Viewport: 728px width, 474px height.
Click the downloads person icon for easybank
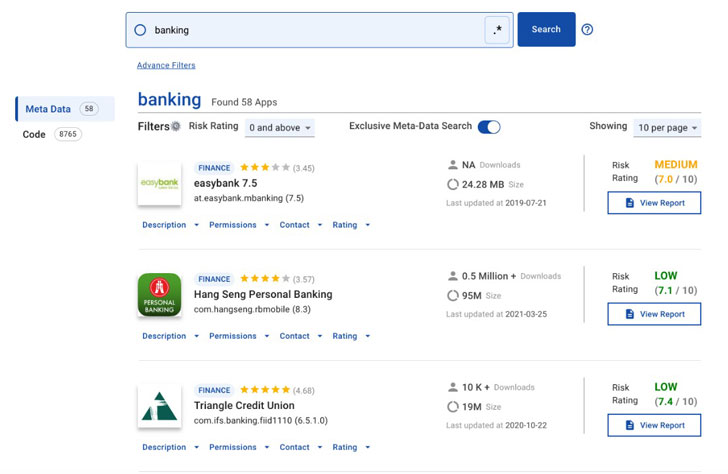pos(453,165)
